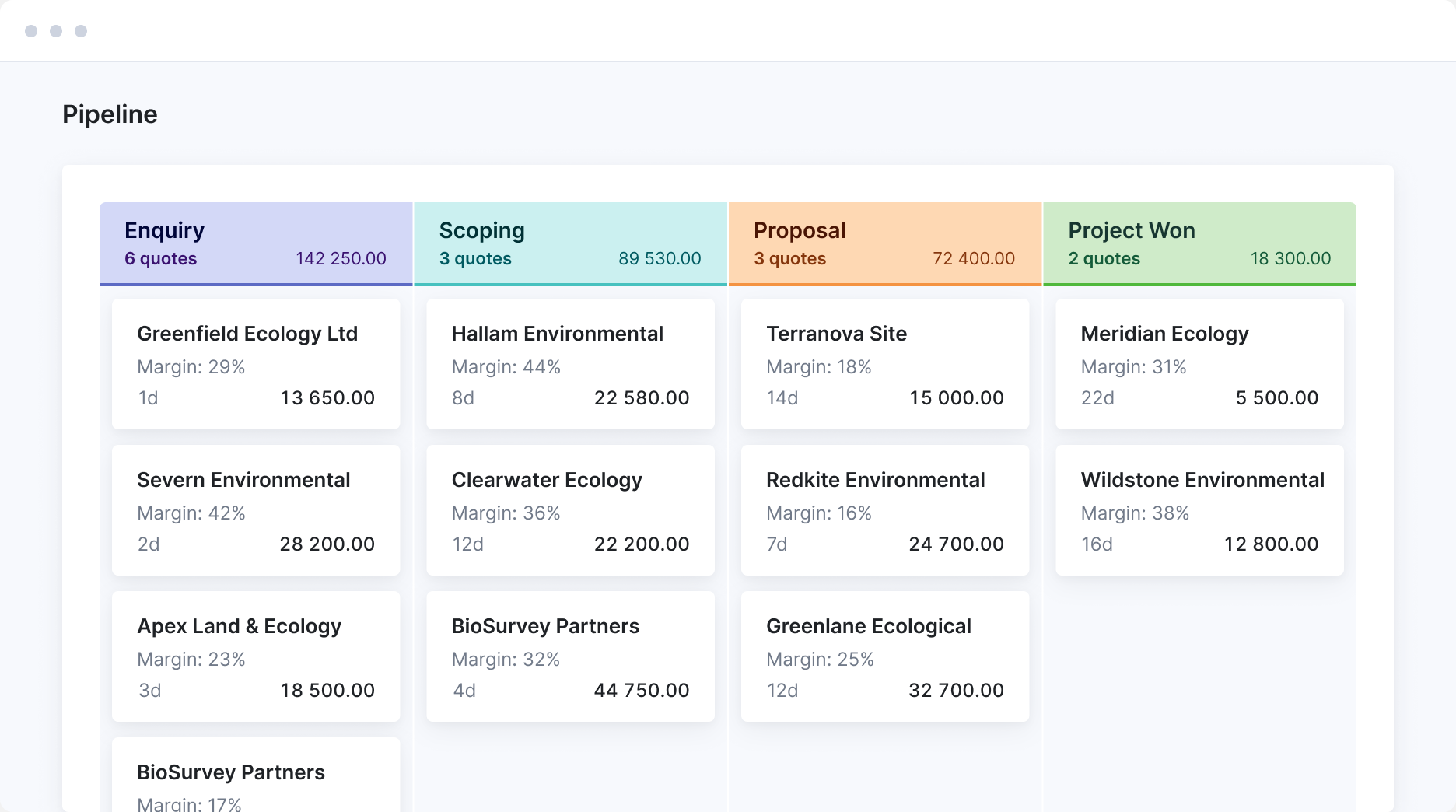Open the Apex Land & Ecology card
The height and width of the screenshot is (812, 1456).
[x=256, y=656]
